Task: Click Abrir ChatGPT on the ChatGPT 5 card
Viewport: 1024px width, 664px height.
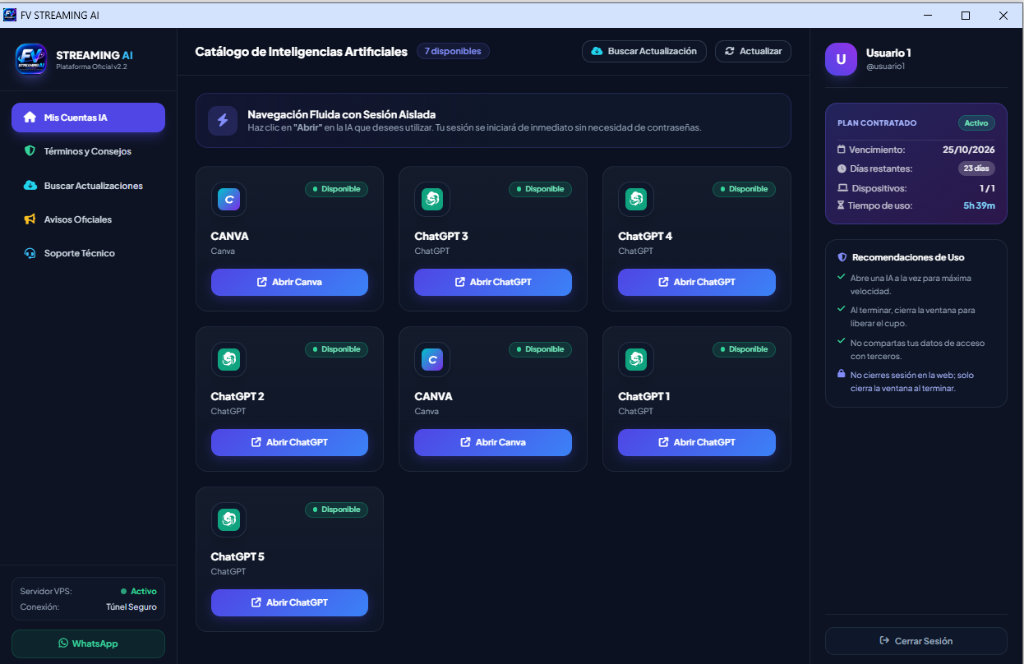Action: click(289, 603)
